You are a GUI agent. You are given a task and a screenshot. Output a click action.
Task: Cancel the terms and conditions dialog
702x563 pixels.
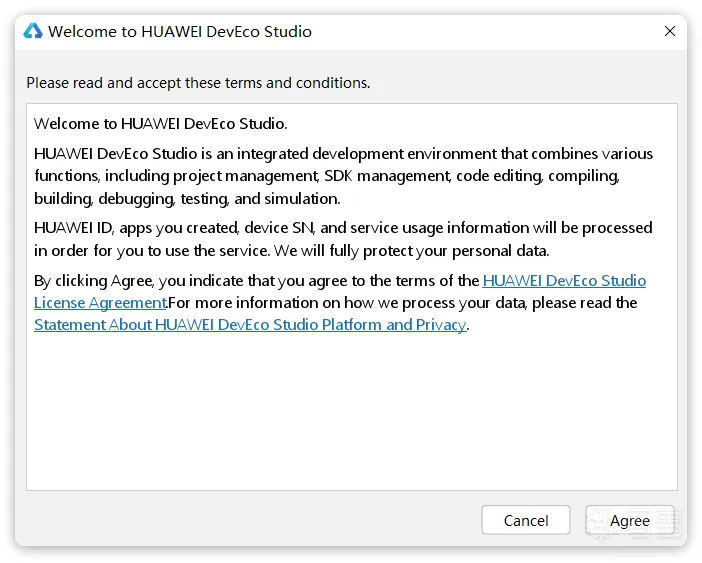point(525,520)
